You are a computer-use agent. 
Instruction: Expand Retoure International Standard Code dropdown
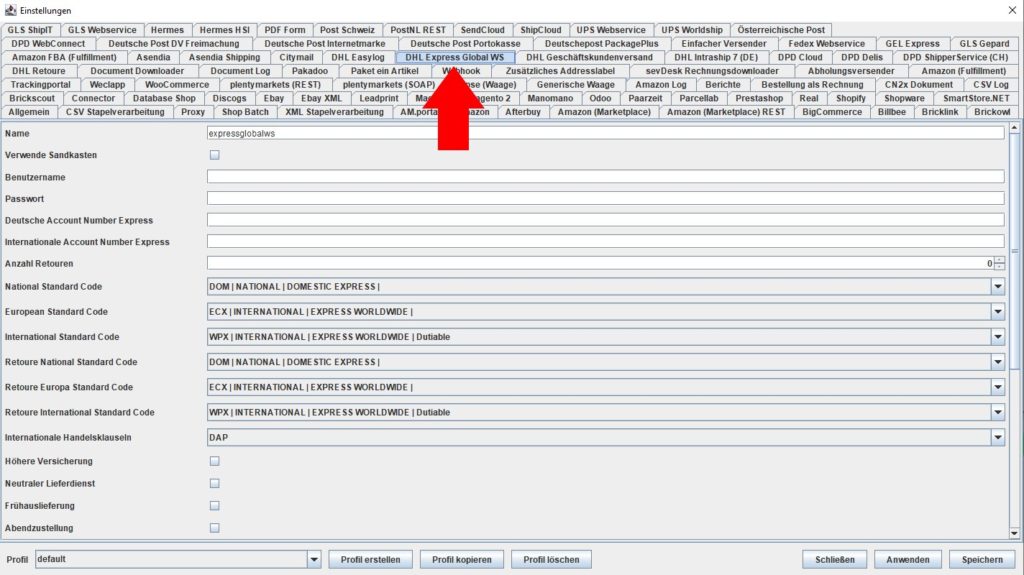click(997, 412)
